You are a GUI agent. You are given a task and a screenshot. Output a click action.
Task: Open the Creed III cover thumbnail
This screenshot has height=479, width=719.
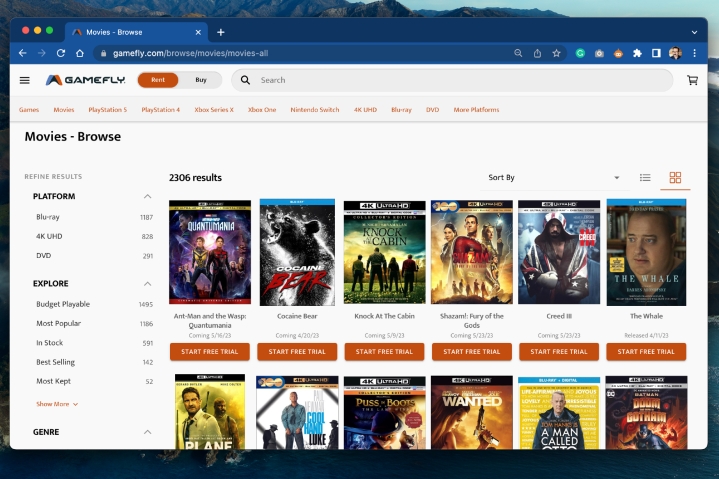pyautogui.click(x=559, y=252)
